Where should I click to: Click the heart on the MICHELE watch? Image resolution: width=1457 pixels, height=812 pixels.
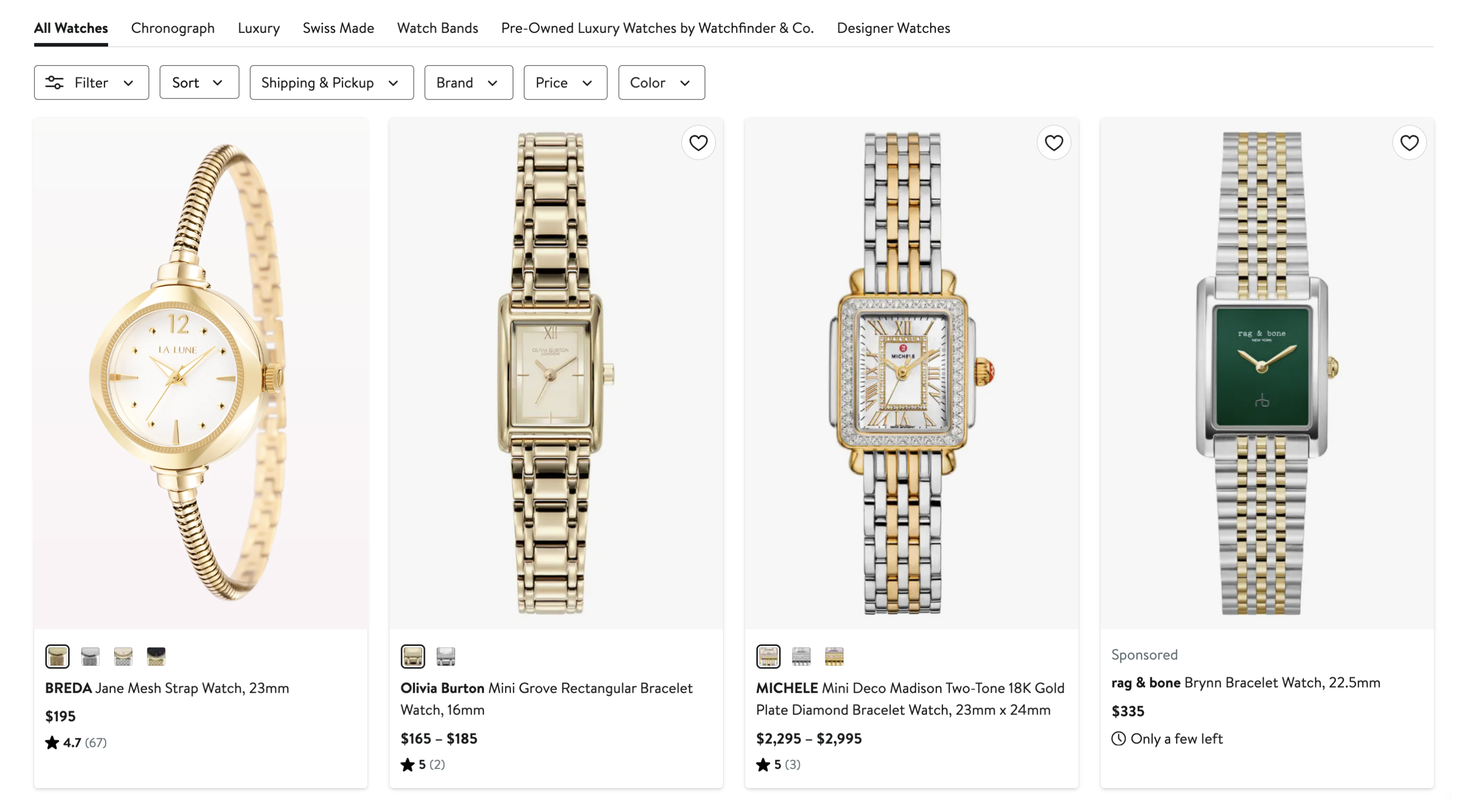[1053, 143]
